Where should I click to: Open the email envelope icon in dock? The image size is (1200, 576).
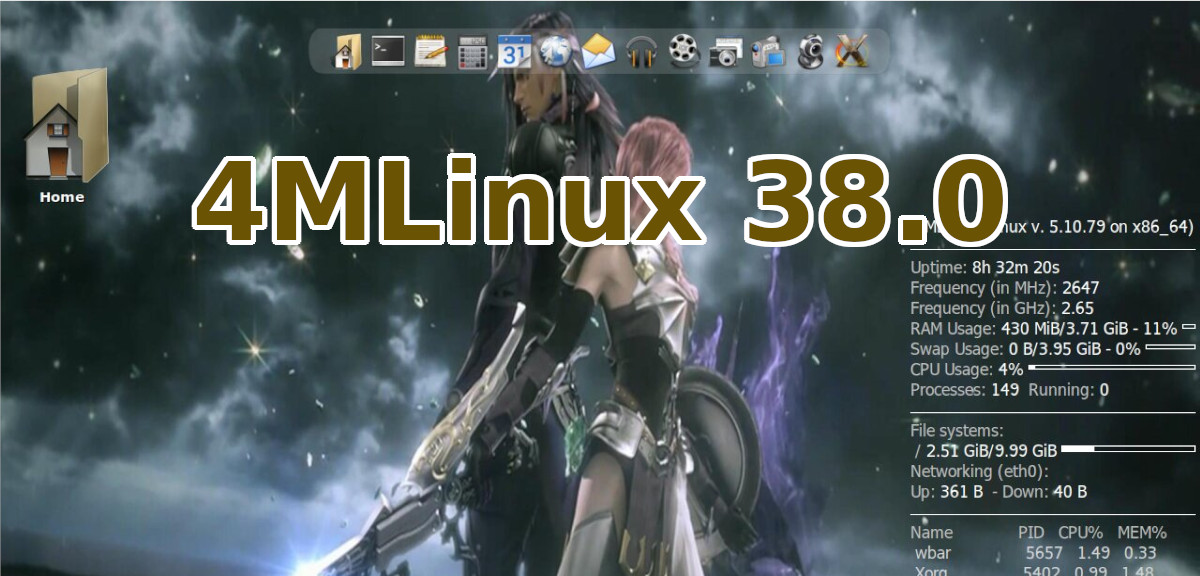[598, 50]
